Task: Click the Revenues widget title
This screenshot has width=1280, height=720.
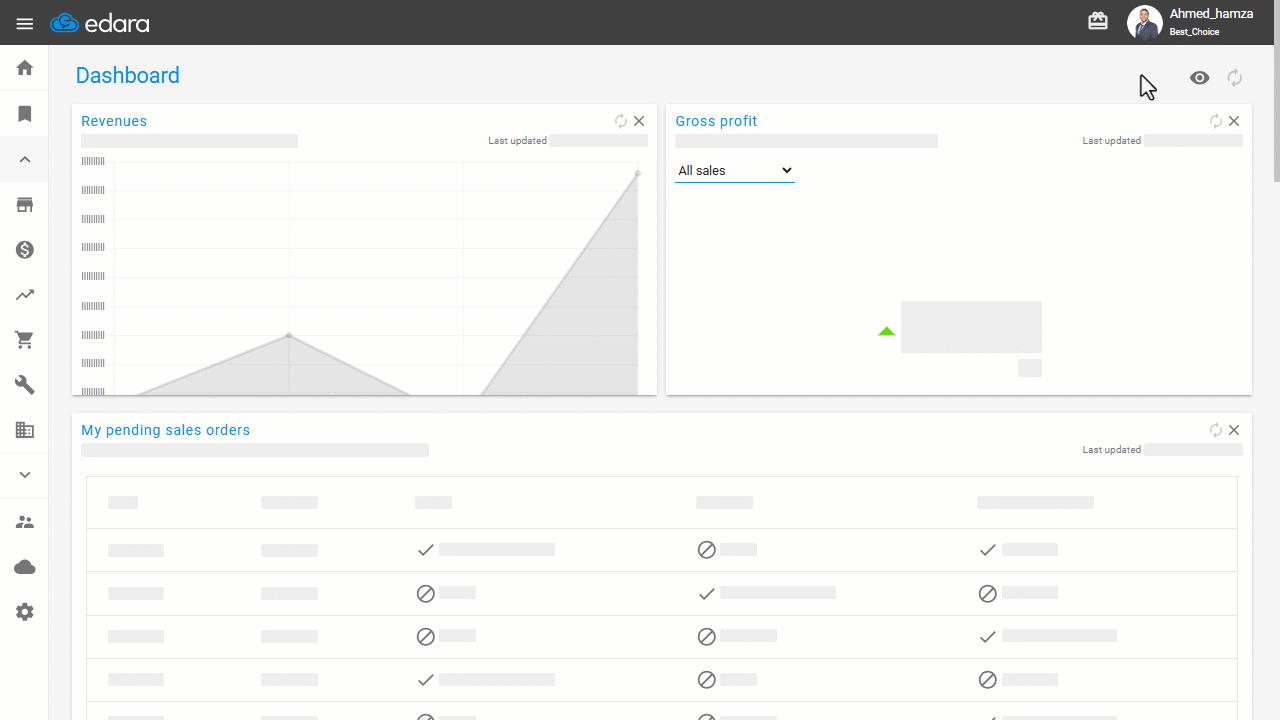Action: (114, 121)
